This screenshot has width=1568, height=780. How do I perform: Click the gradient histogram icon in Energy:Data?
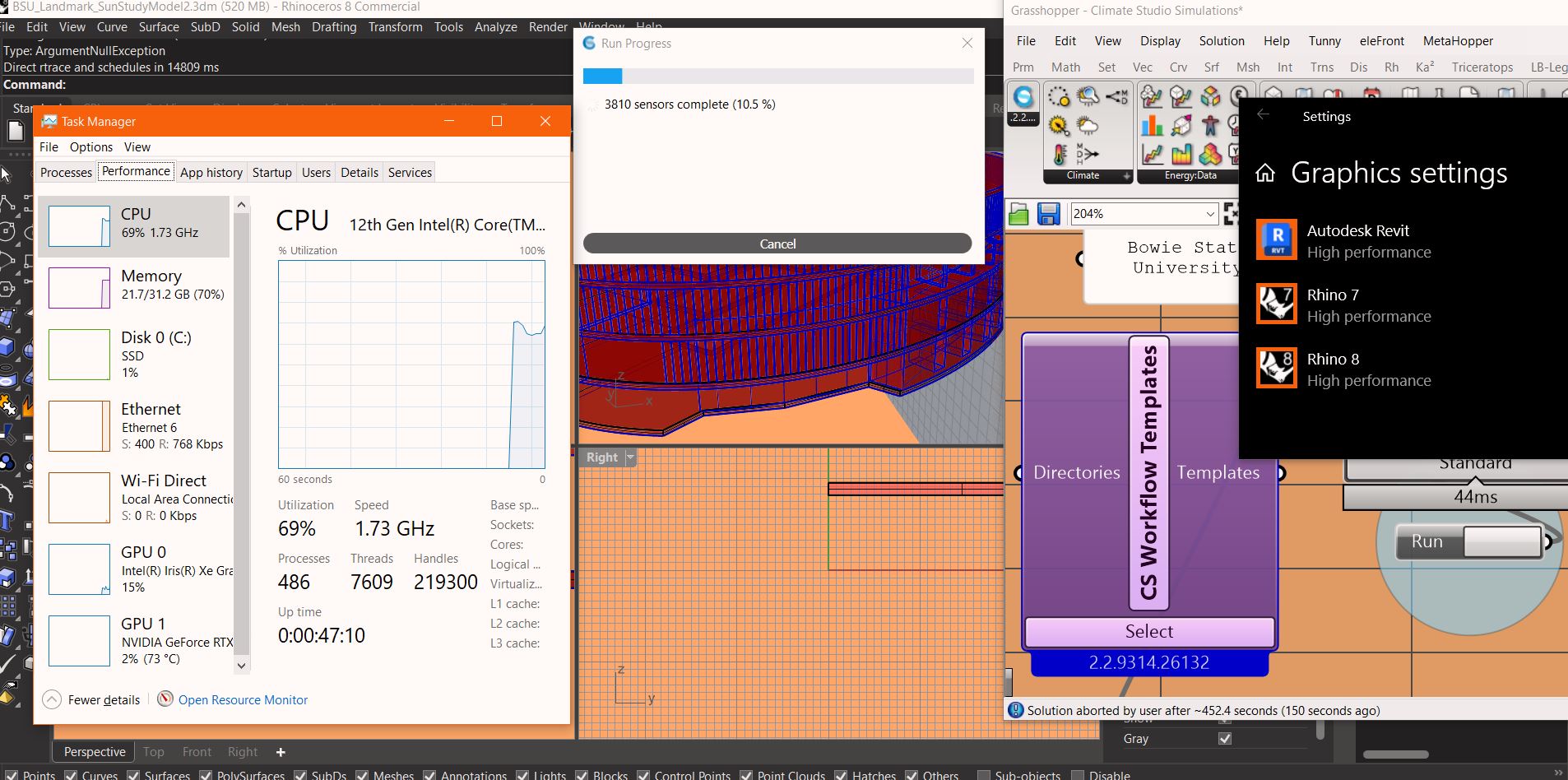tap(1181, 154)
